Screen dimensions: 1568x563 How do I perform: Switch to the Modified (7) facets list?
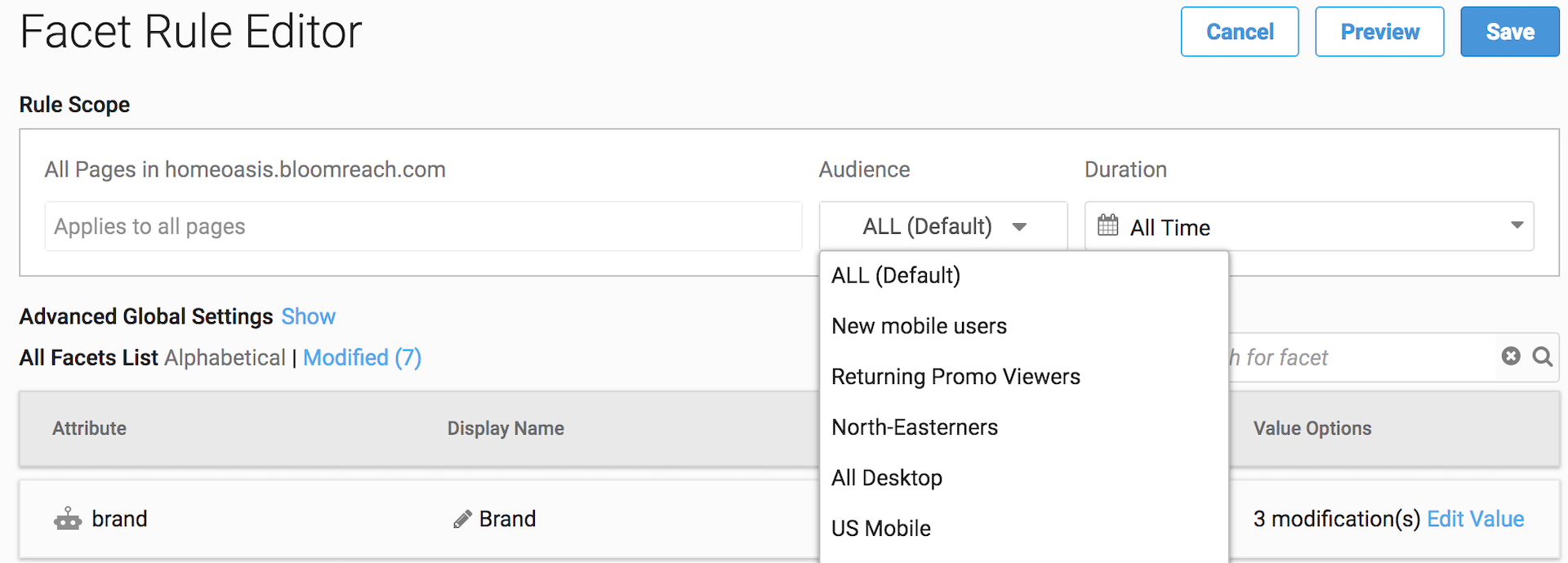click(x=362, y=358)
